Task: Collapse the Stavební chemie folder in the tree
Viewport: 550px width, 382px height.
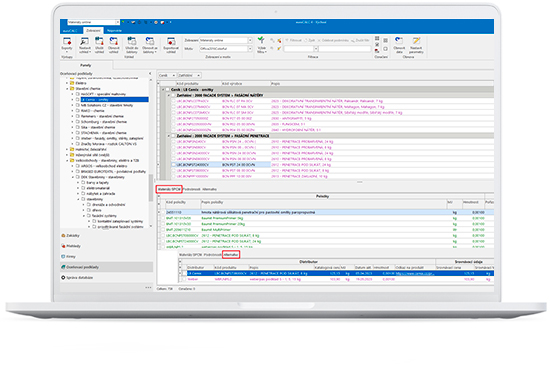Action: tap(67, 89)
